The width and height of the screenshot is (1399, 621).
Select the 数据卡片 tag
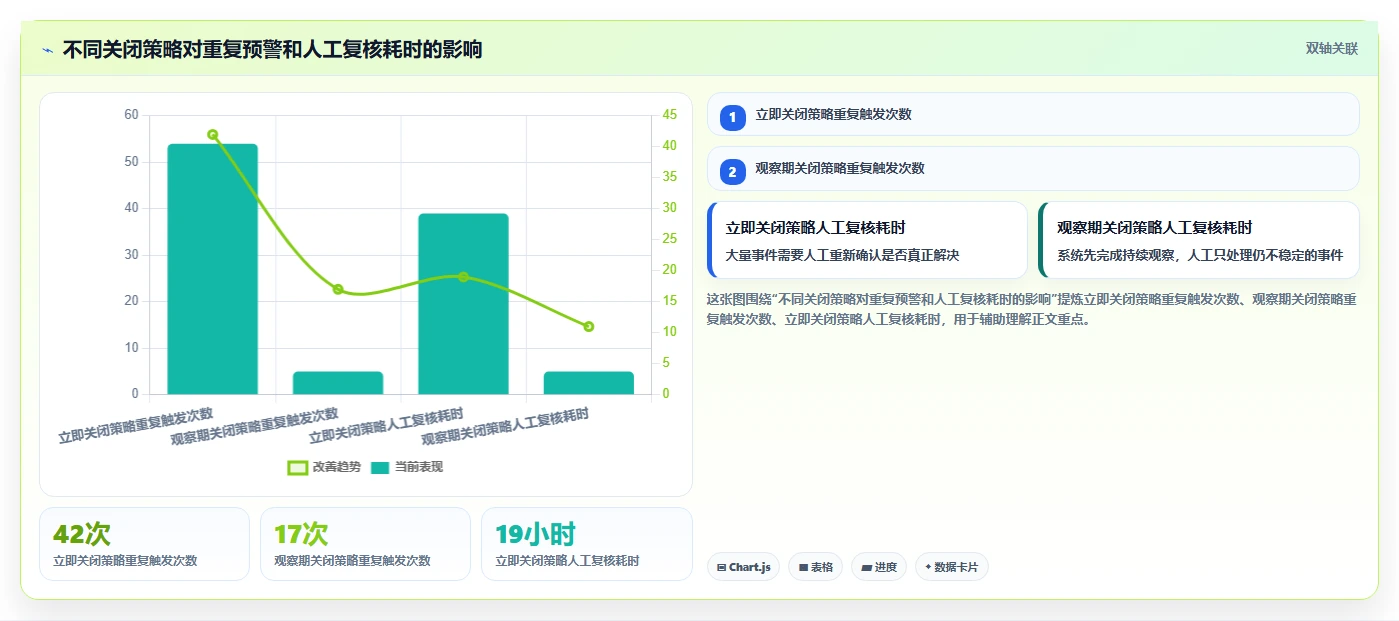(x=951, y=567)
